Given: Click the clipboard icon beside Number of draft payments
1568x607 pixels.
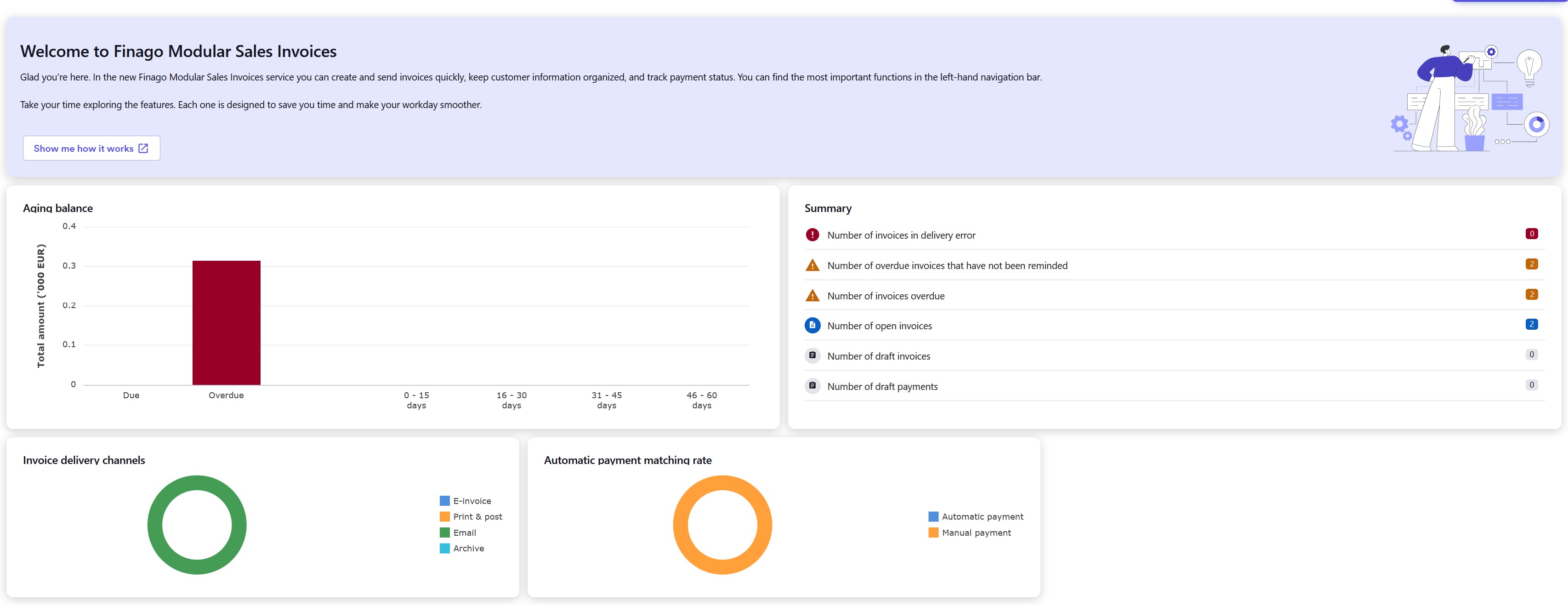Looking at the screenshot, I should pyautogui.click(x=812, y=386).
